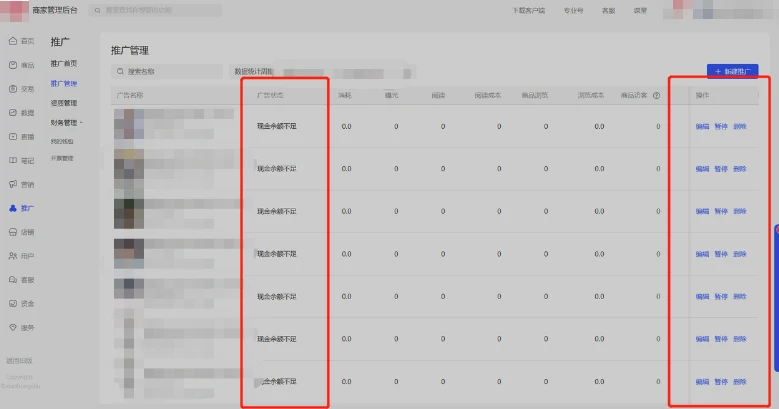Click 现金余额不足 status in first row

(x=277, y=126)
